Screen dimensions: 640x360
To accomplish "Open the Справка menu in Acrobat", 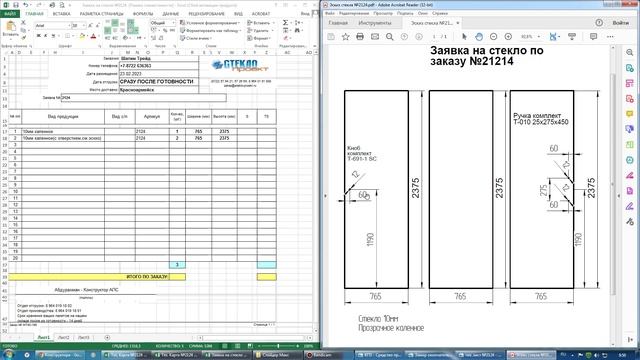I will click(440, 13).
